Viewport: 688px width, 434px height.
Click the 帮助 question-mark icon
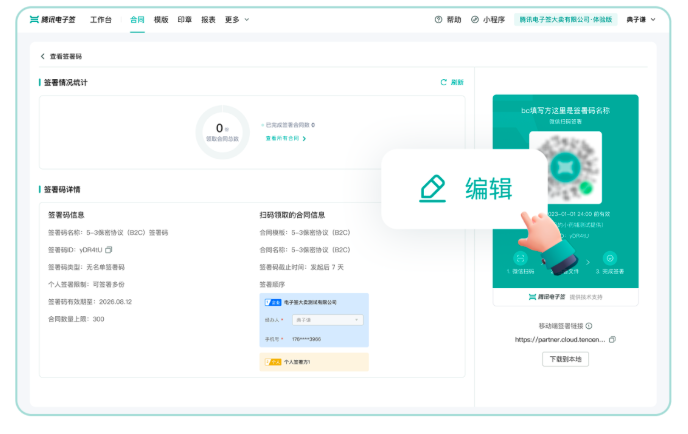click(438, 20)
